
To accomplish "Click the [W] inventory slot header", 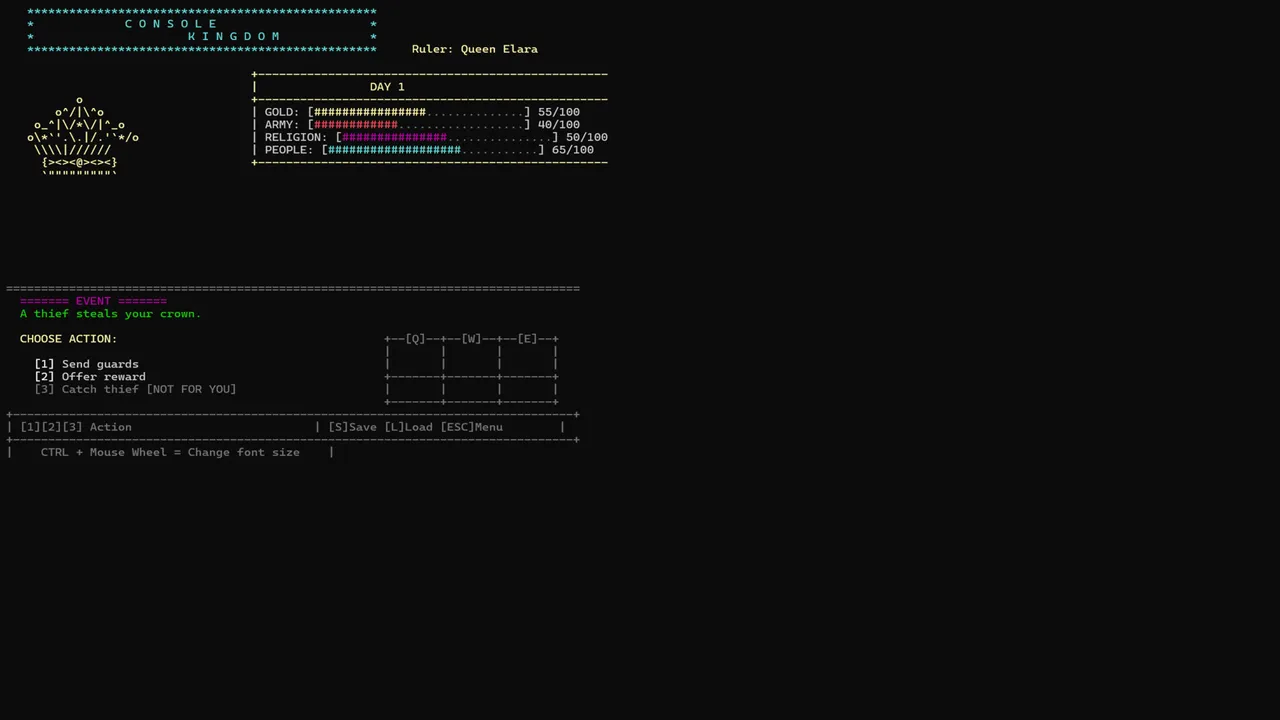I will [x=472, y=339].
